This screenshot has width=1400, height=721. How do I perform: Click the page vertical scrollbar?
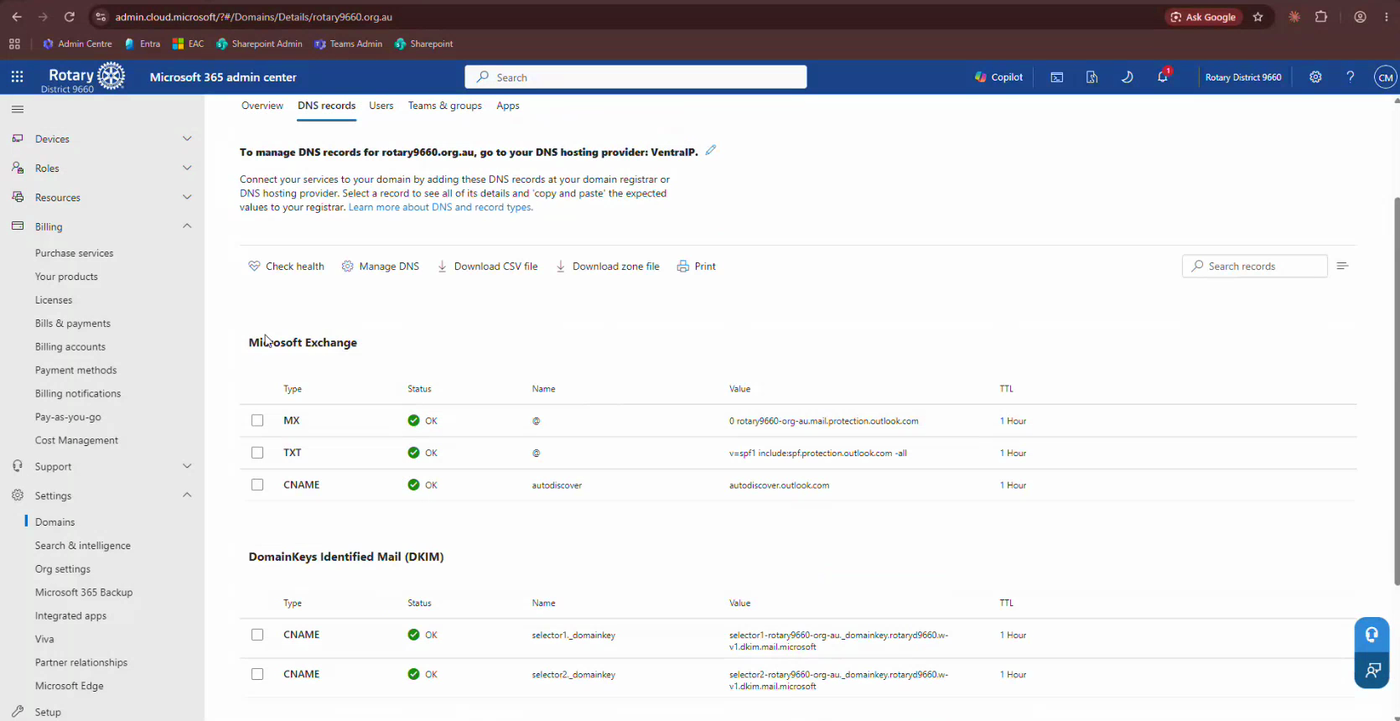tap(1395, 390)
